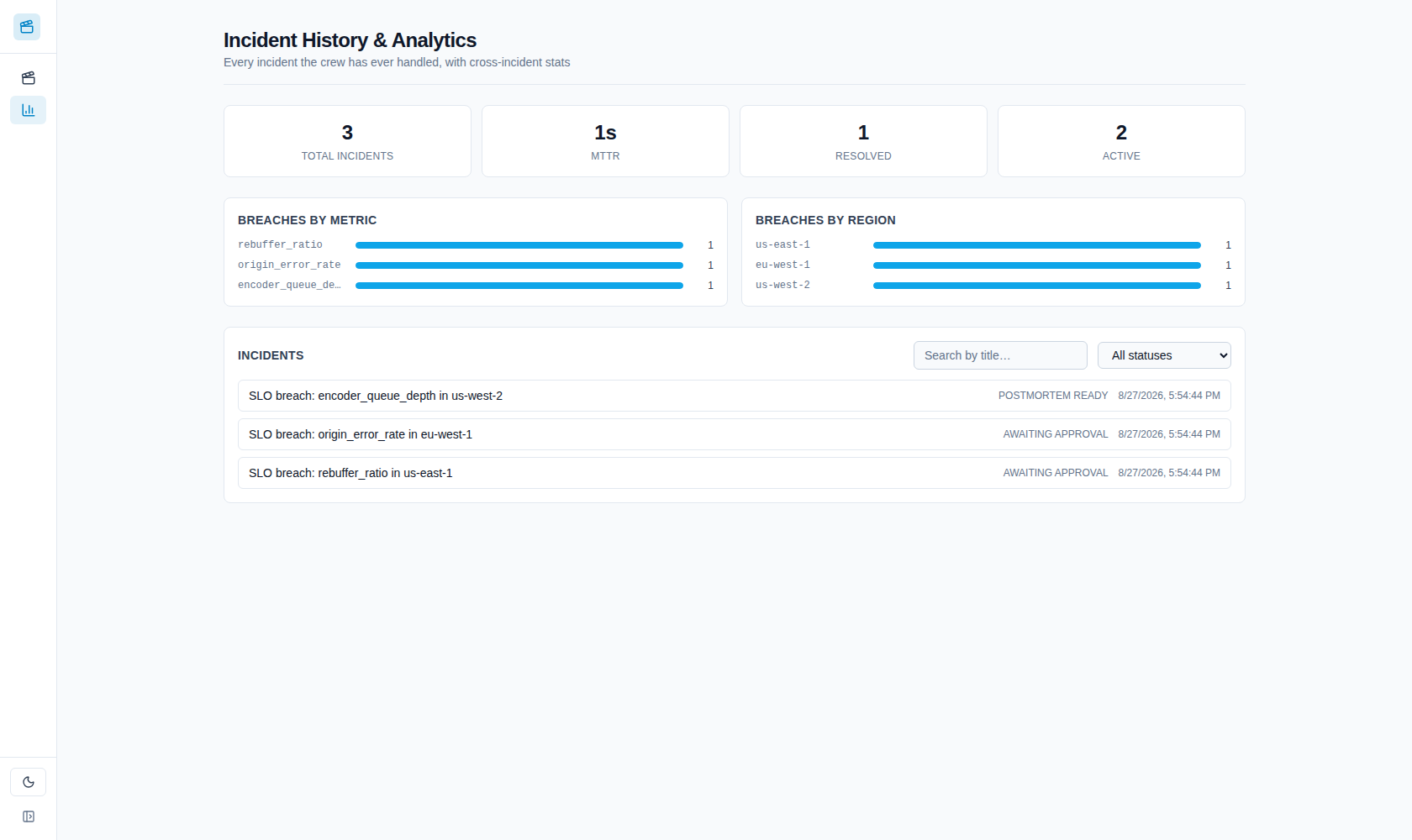
Task: Click the app logo icon at sidebar top
Action: (x=27, y=27)
